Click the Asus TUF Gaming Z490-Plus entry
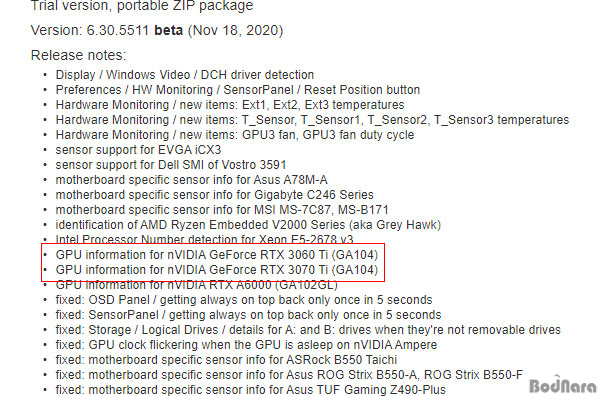600x396 pixels. 251,389
